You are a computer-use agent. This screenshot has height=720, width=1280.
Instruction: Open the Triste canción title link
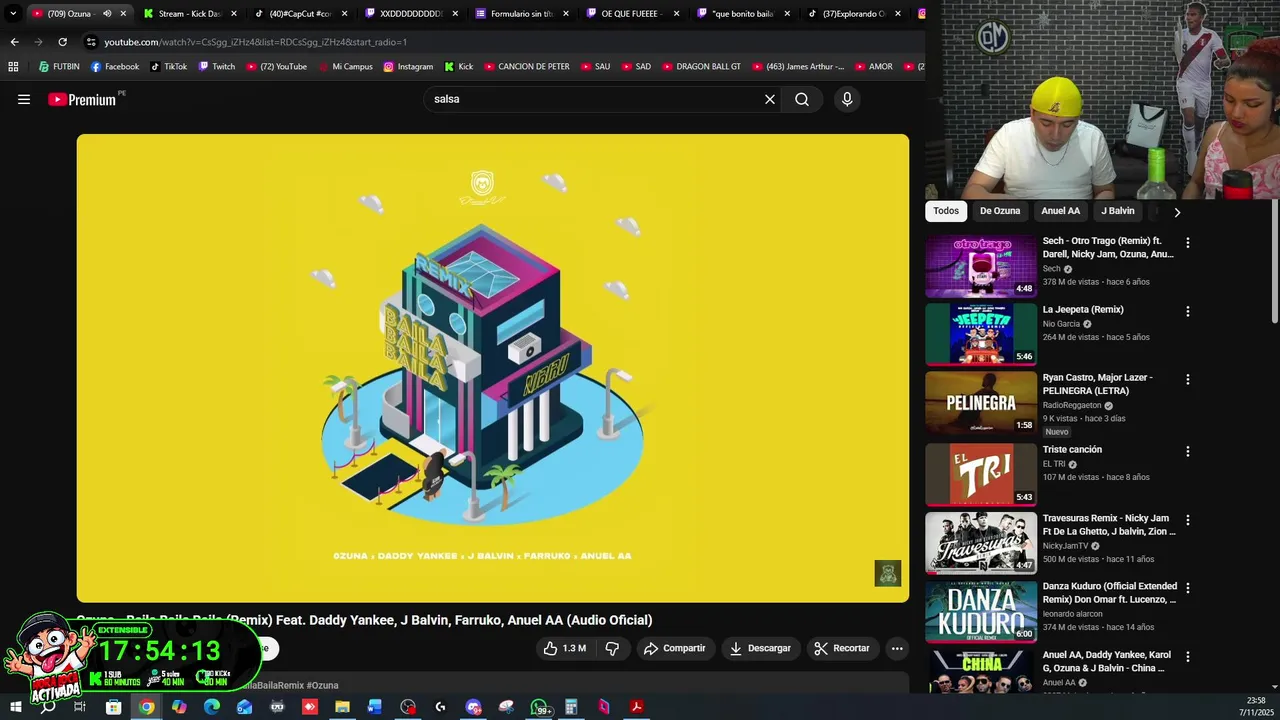1072,450
